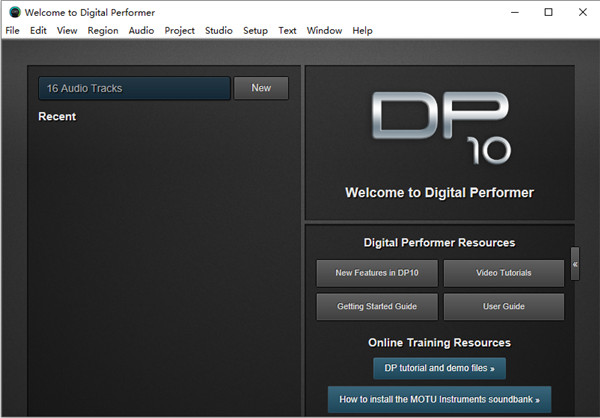
Task: Open the Text menu
Action: (x=287, y=31)
